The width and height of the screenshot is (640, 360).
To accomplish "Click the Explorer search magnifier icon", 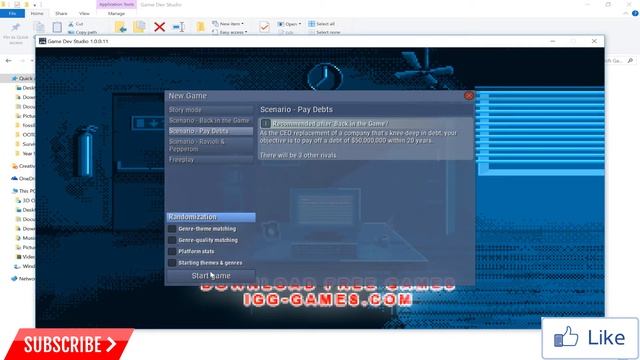I will (631, 60).
